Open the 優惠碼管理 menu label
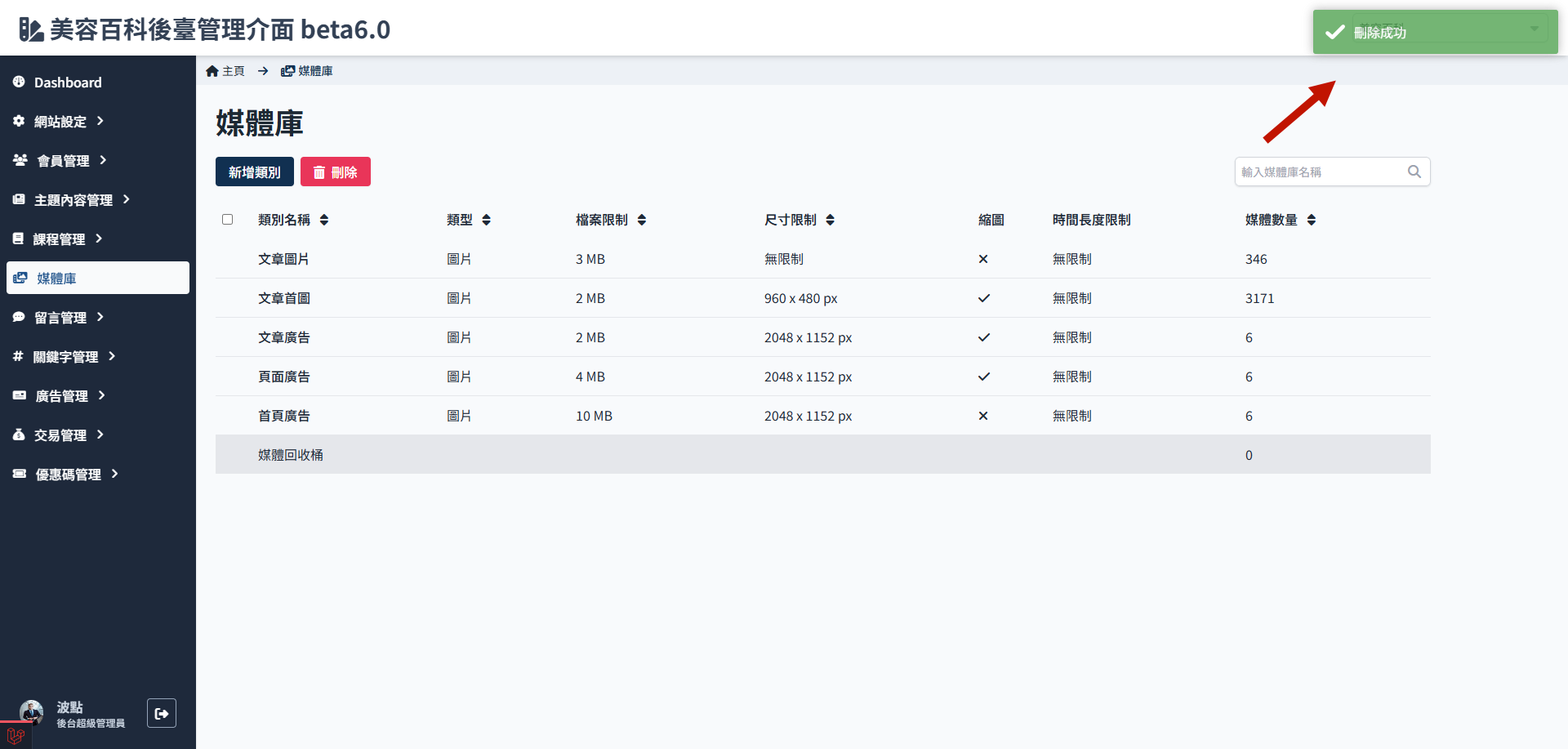The height and width of the screenshot is (749, 1568). tap(69, 475)
